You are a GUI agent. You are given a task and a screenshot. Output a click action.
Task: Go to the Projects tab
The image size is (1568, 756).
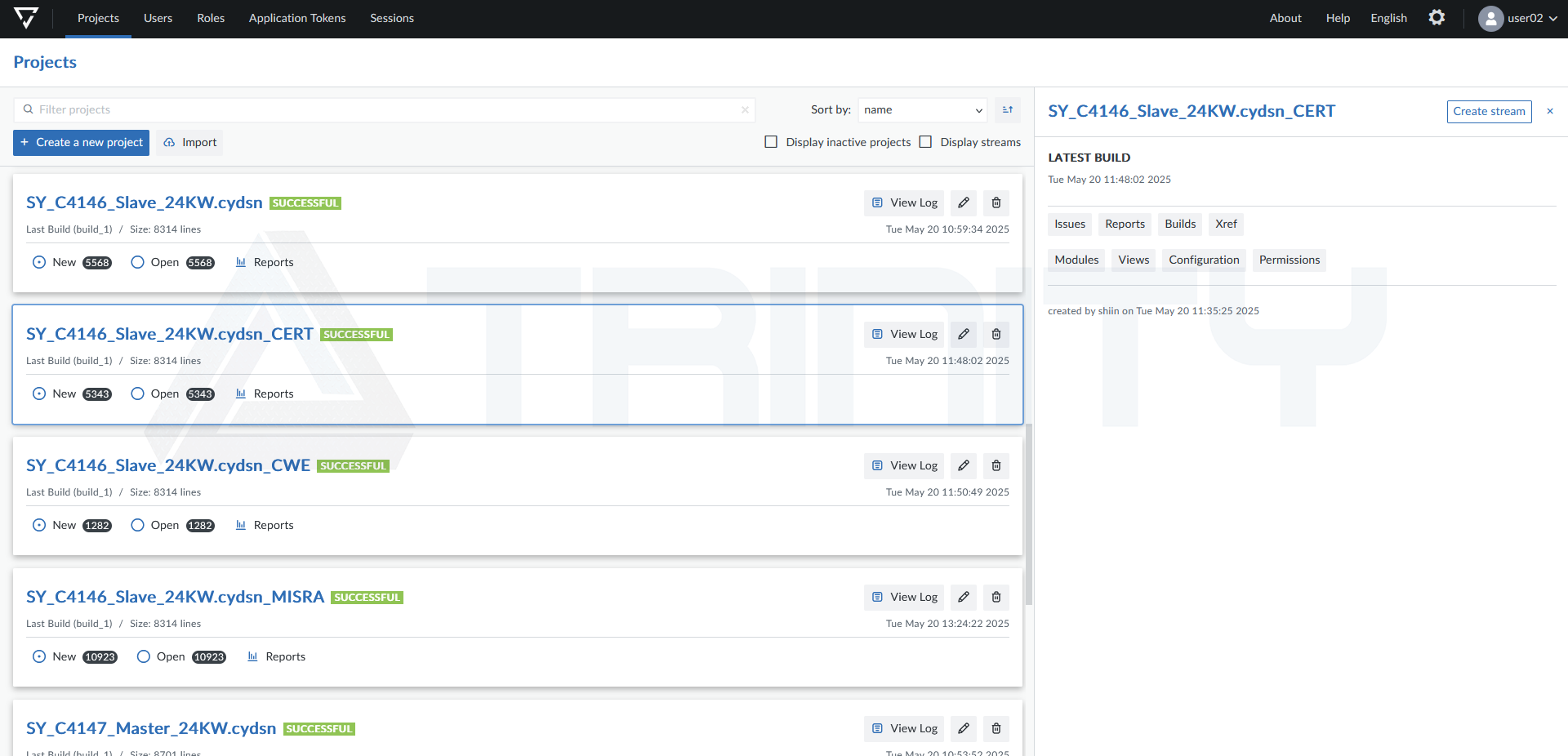click(x=98, y=18)
